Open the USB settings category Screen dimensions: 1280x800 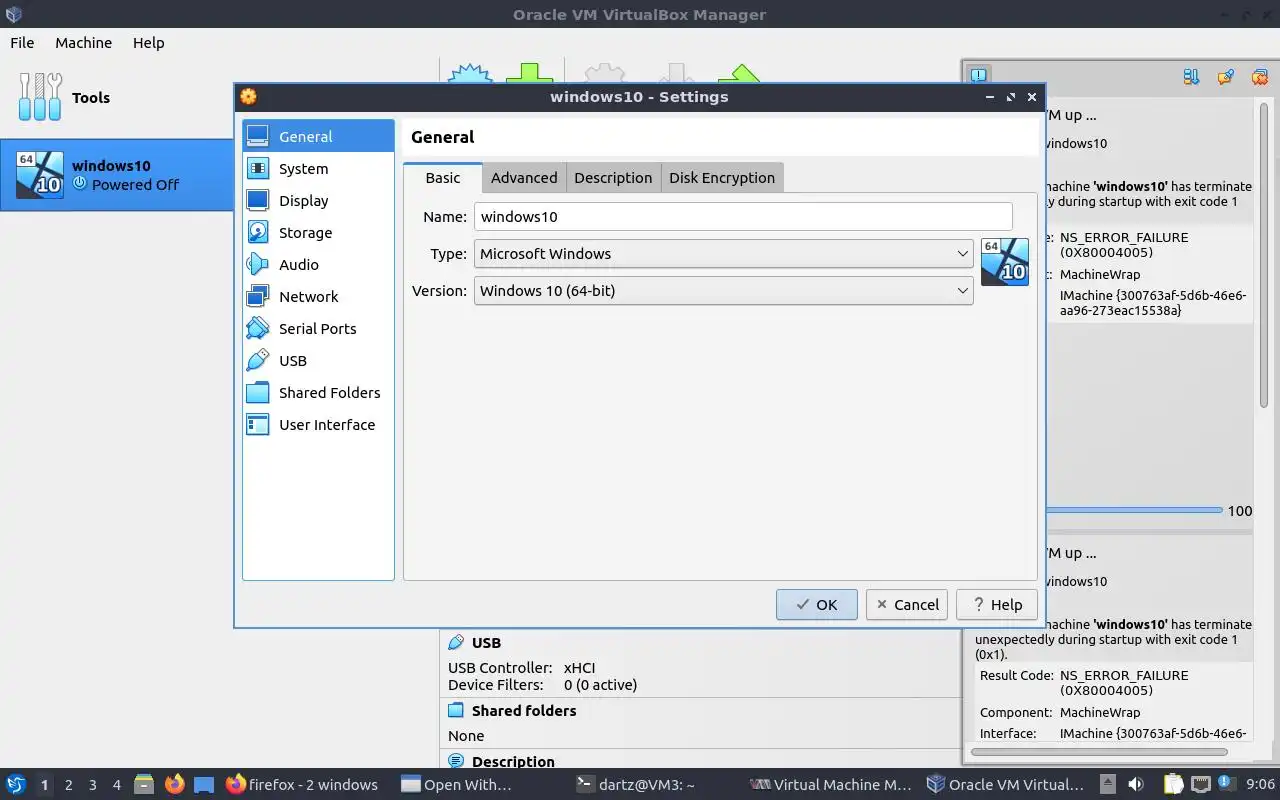click(318, 361)
